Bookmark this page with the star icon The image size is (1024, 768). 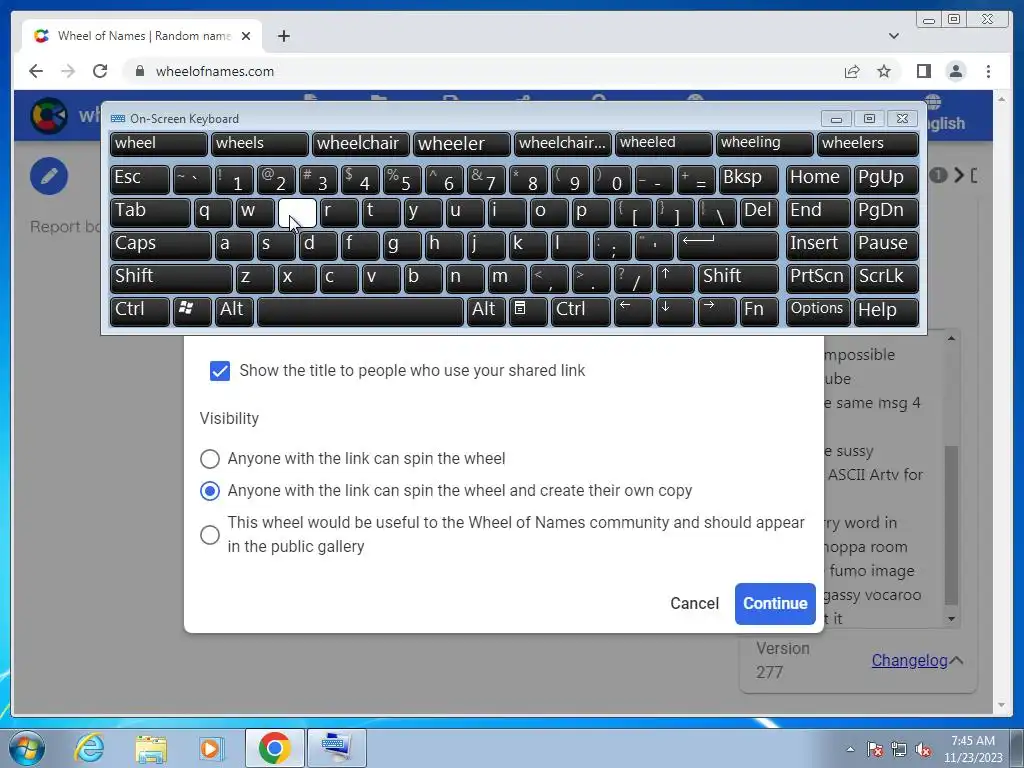coord(884,71)
